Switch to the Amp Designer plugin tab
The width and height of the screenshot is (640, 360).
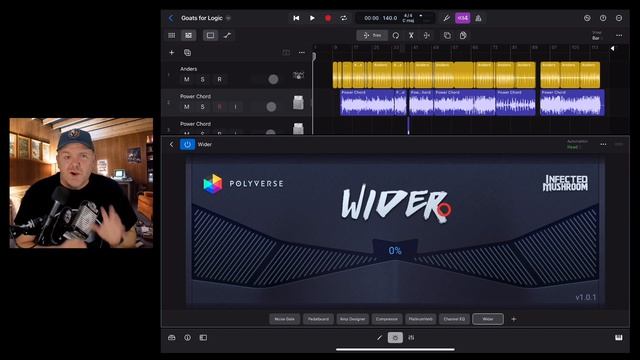(x=353, y=319)
